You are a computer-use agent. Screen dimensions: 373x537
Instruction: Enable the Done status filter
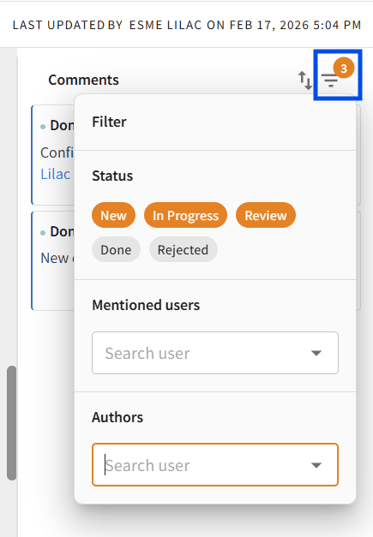click(116, 250)
